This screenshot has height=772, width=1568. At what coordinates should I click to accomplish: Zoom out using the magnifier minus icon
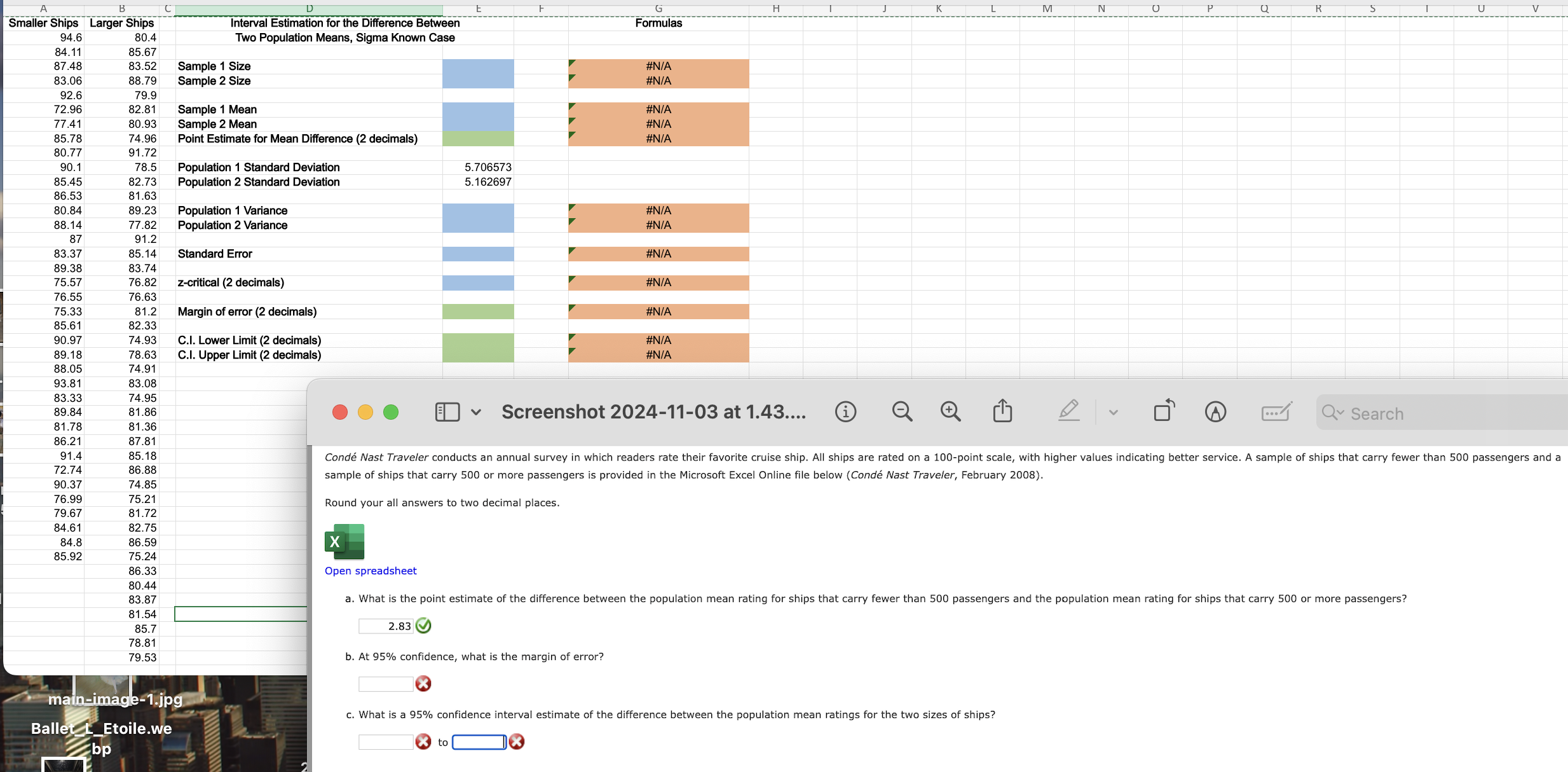coord(901,412)
